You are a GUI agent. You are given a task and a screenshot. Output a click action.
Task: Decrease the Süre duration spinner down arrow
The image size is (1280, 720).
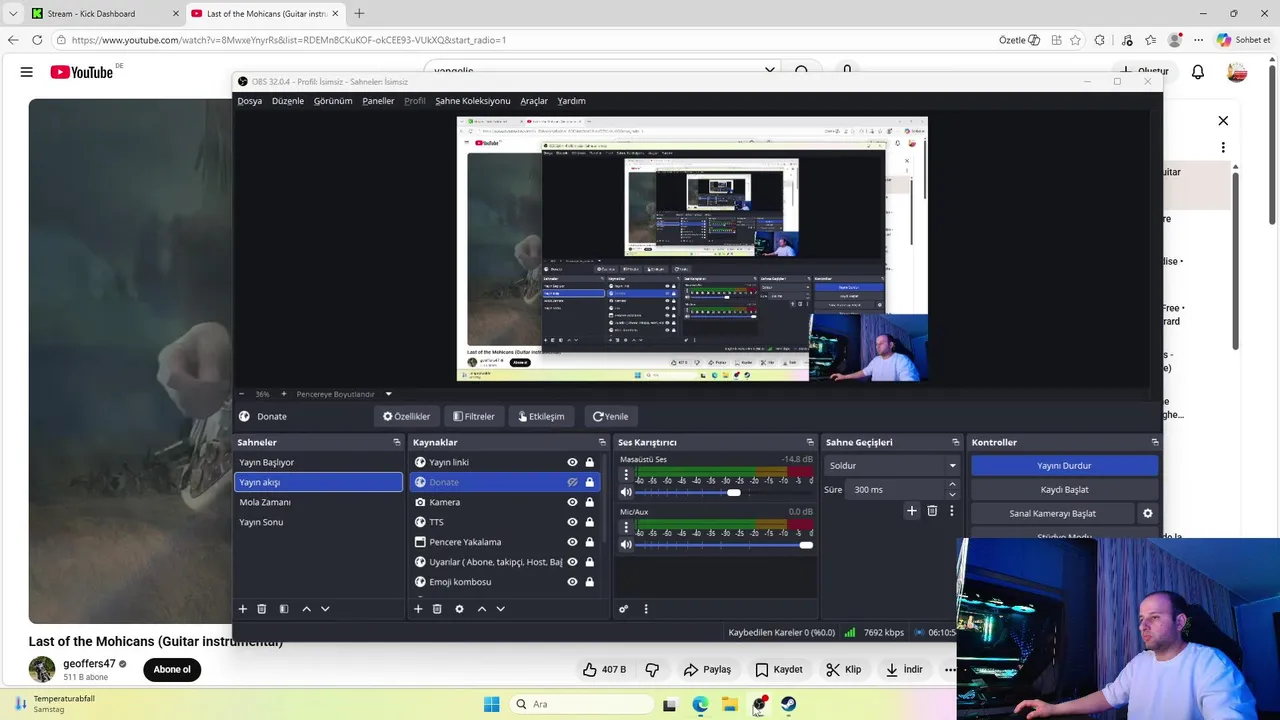pyautogui.click(x=952, y=494)
